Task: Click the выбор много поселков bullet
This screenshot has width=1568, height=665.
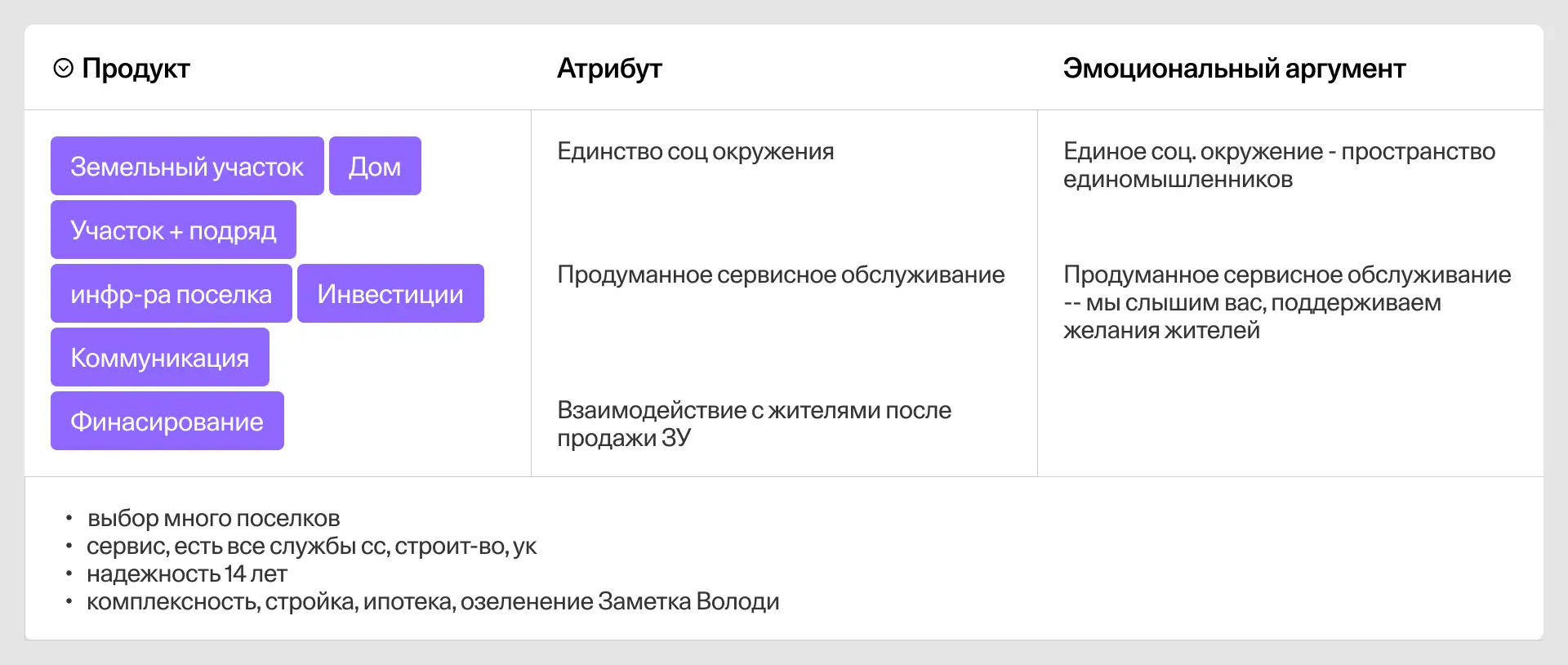Action: [x=213, y=519]
